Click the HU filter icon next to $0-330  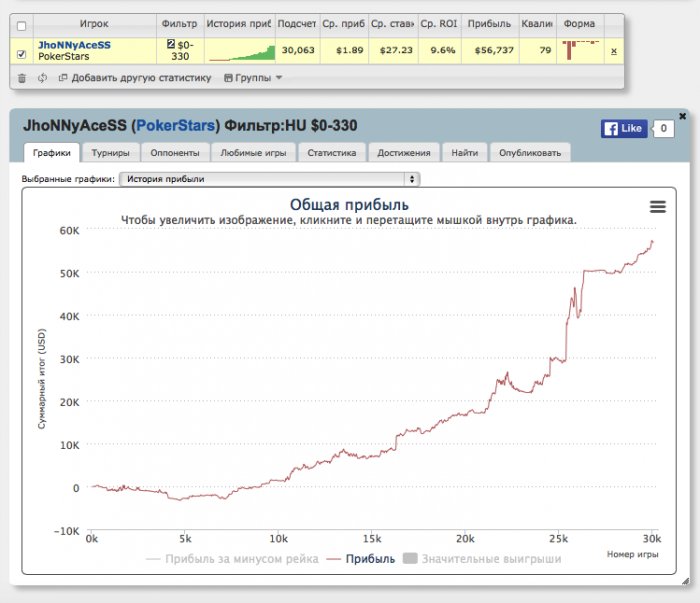pos(171,44)
